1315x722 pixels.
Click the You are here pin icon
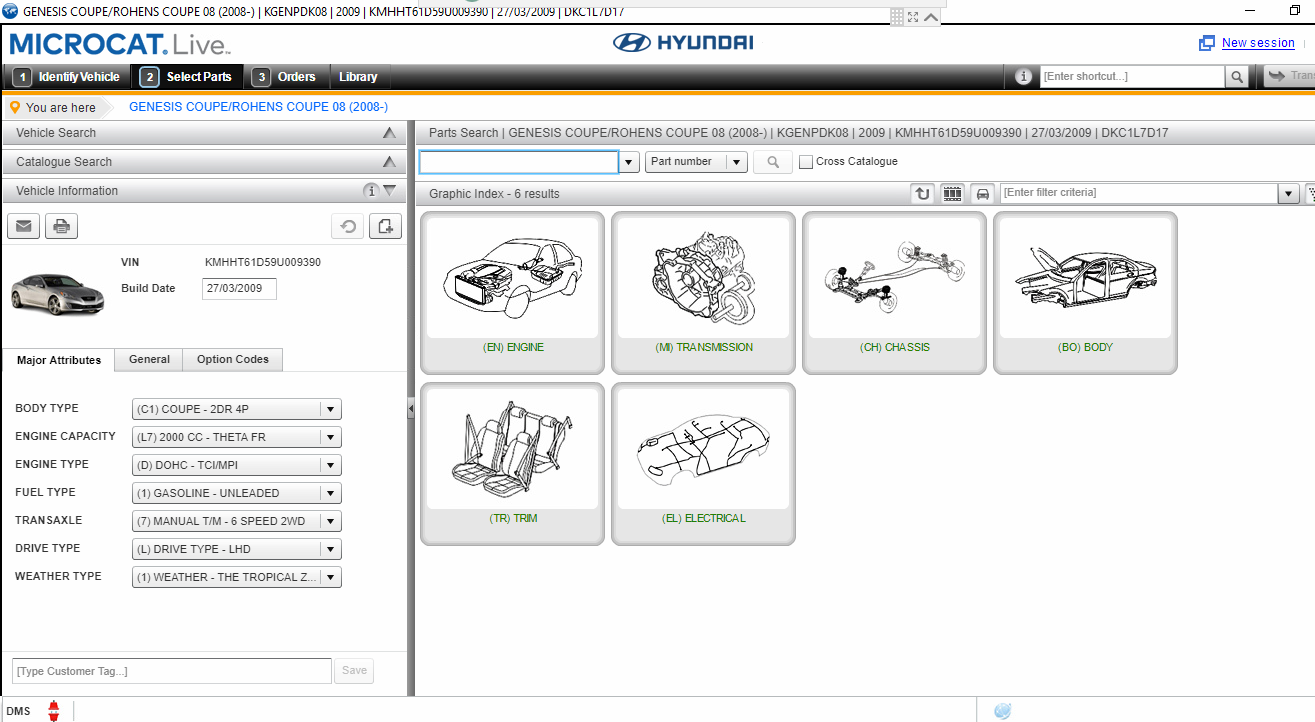pyautogui.click(x=15, y=107)
